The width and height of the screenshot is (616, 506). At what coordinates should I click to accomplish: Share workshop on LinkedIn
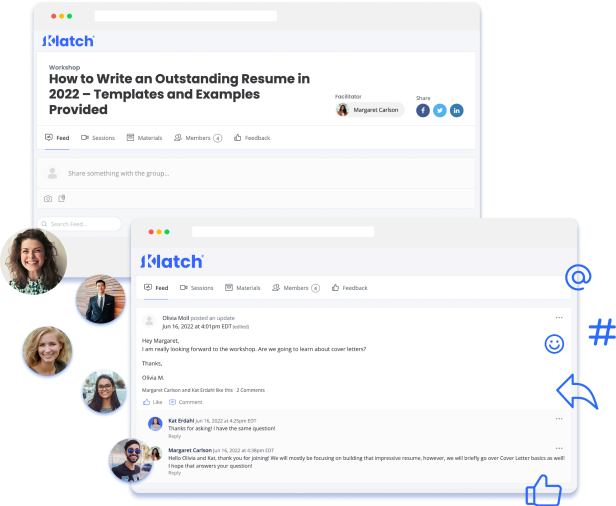pyautogui.click(x=457, y=110)
